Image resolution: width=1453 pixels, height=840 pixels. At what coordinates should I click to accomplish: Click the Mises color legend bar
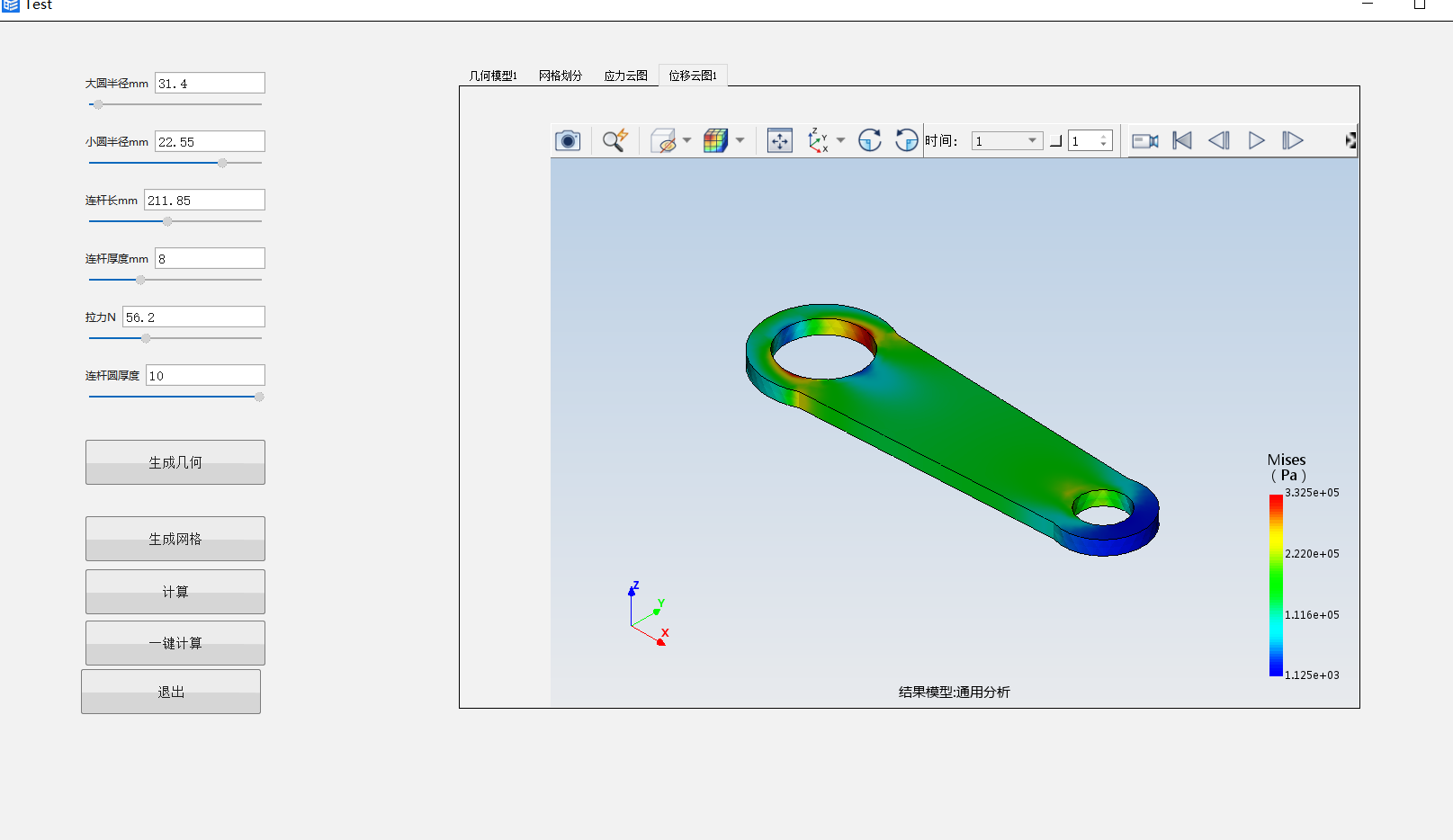click(1276, 585)
